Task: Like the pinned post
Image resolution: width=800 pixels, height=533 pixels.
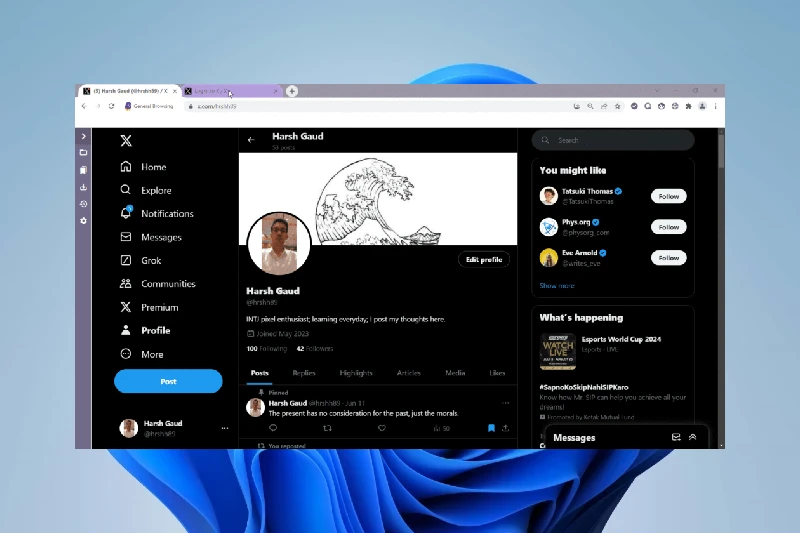Action: 382,428
